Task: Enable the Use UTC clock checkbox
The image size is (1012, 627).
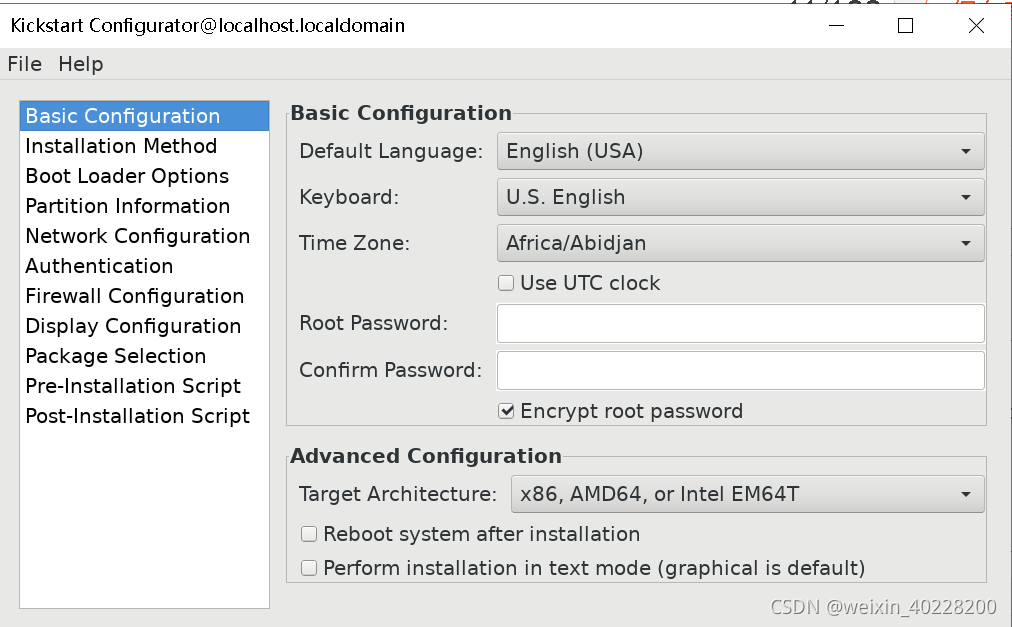Action: [x=506, y=283]
